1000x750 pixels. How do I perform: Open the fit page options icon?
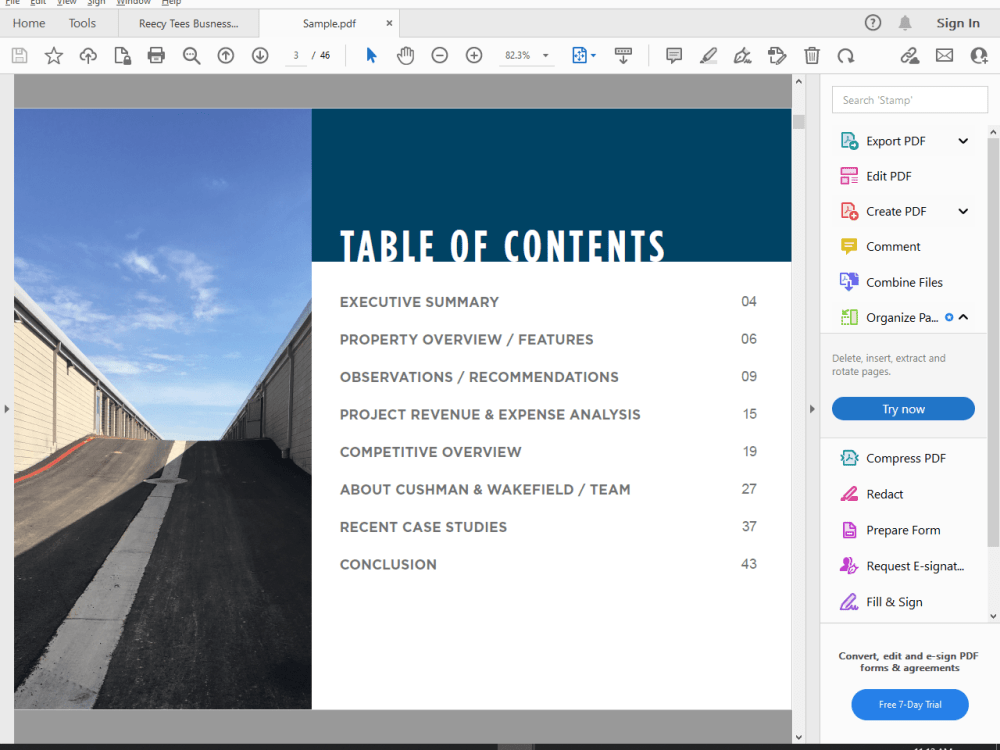(584, 55)
